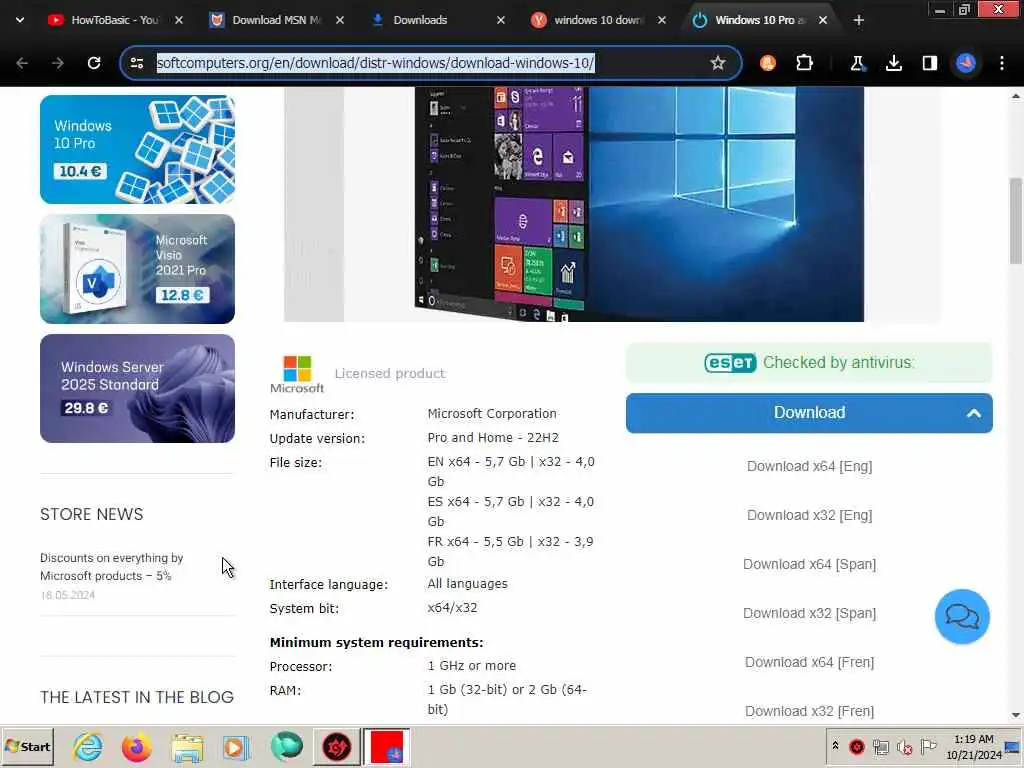
Task: Open the red square app in taskbar
Action: point(386,746)
